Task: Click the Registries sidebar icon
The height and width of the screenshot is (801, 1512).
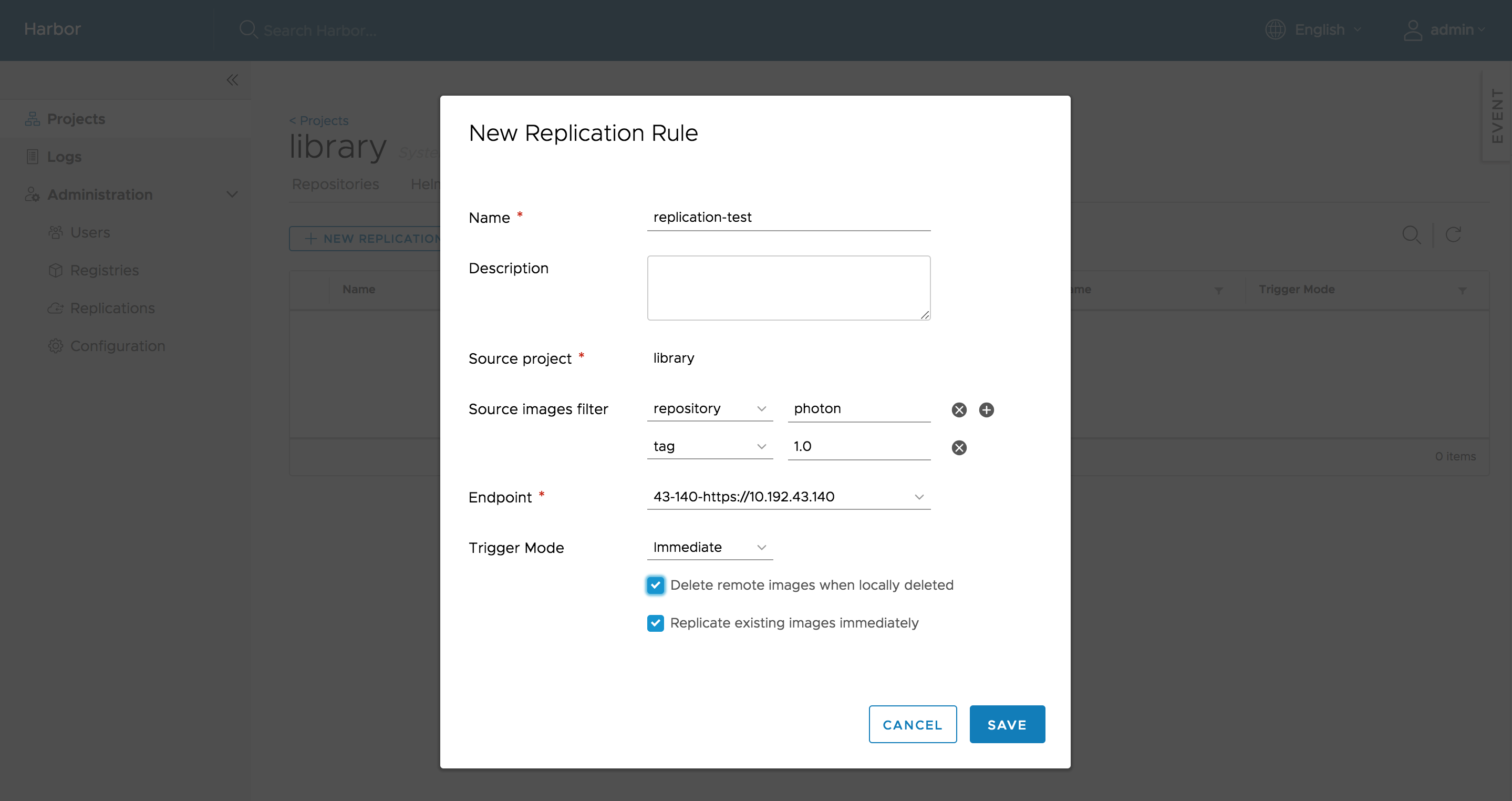Action: pyautogui.click(x=56, y=270)
